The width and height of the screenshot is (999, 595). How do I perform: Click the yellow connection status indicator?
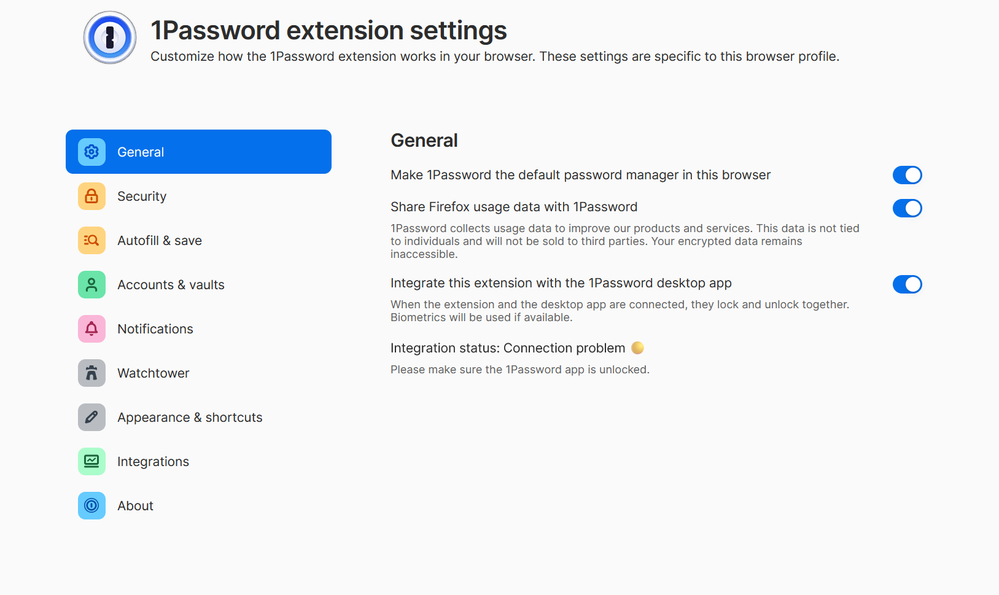tap(637, 348)
